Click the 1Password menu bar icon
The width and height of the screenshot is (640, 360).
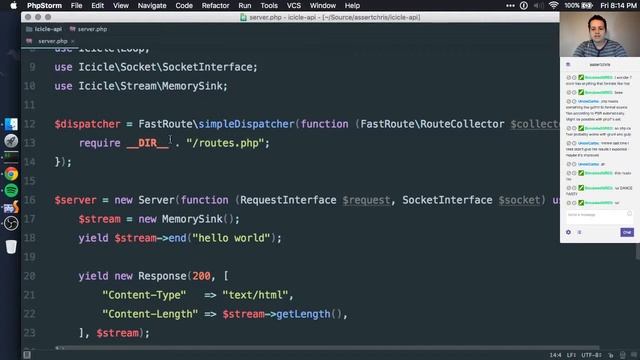click(524, 6)
